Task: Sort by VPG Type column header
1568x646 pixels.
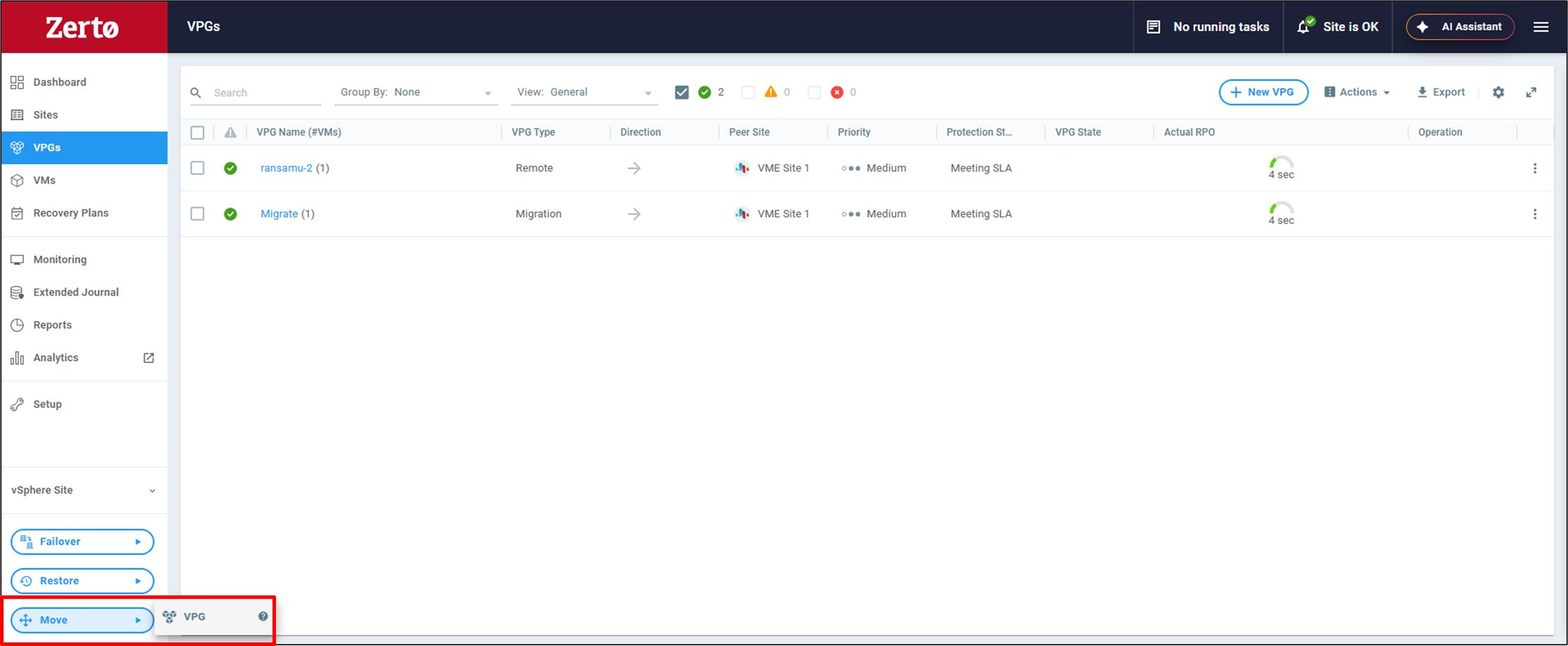Action: 533,133
